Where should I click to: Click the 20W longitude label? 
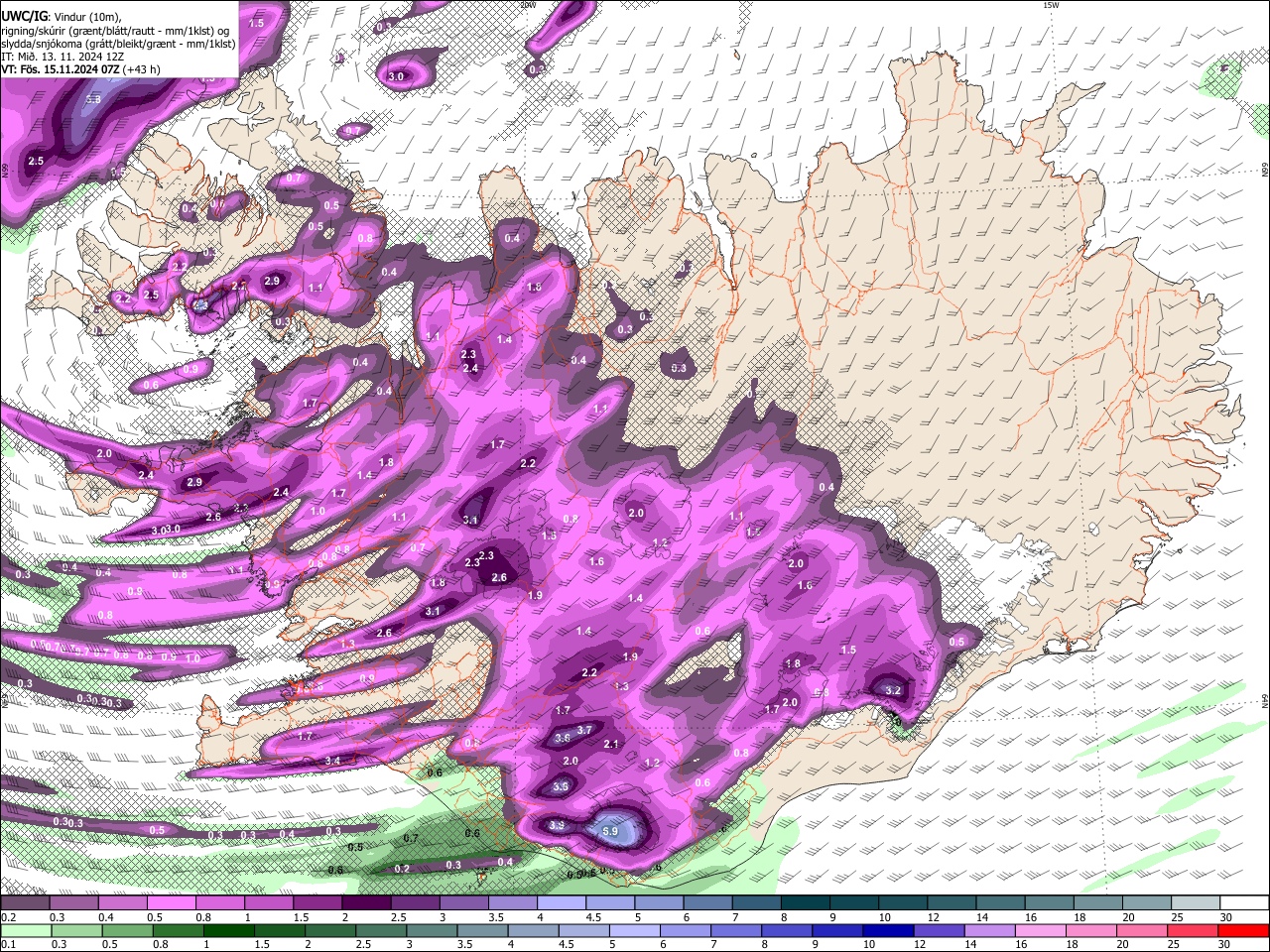coord(528,5)
